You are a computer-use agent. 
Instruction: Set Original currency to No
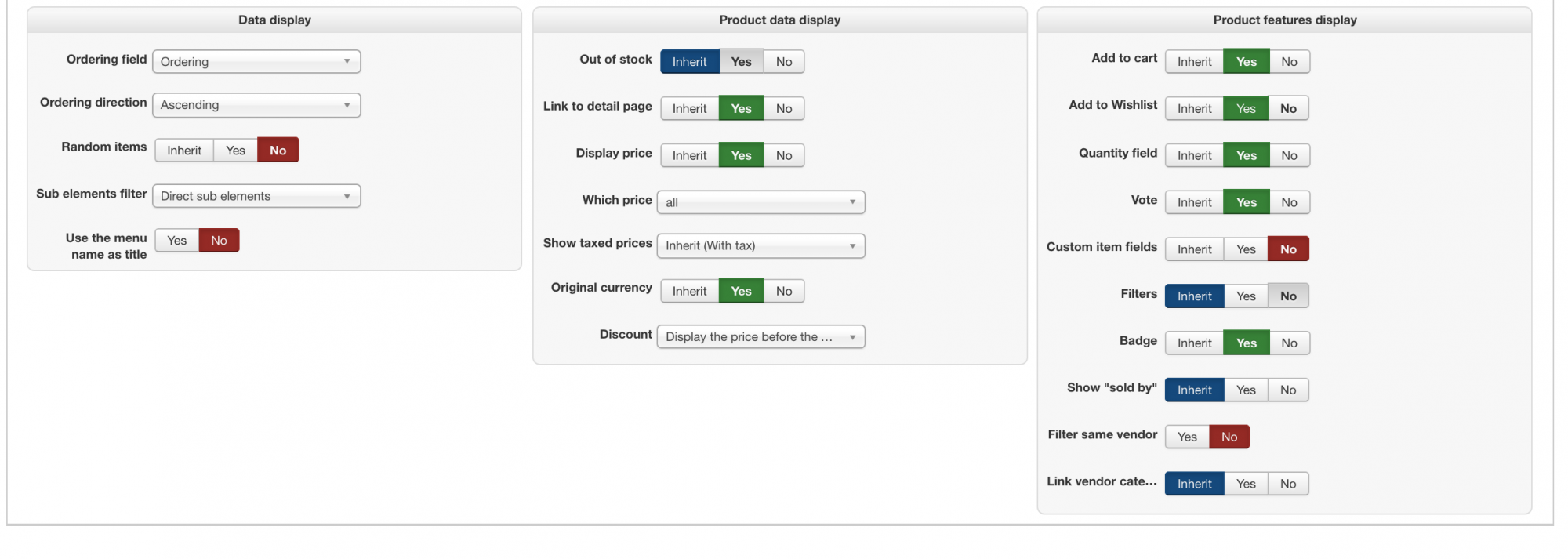coord(784,292)
